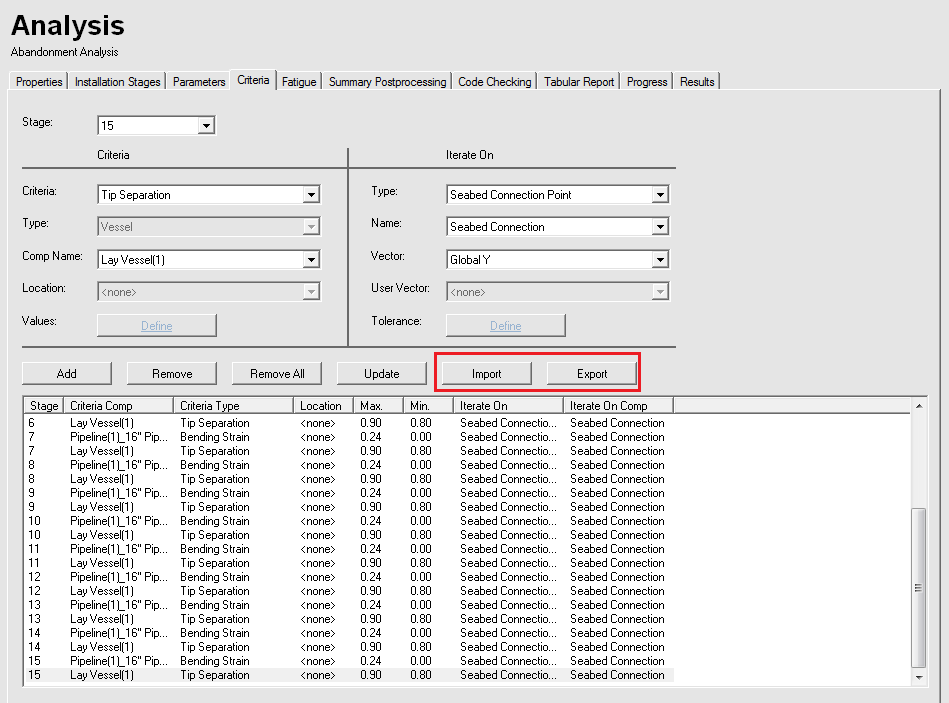The height and width of the screenshot is (703, 949).
Task: Open the Seabed Connection Name dropdown
Action: (x=659, y=227)
